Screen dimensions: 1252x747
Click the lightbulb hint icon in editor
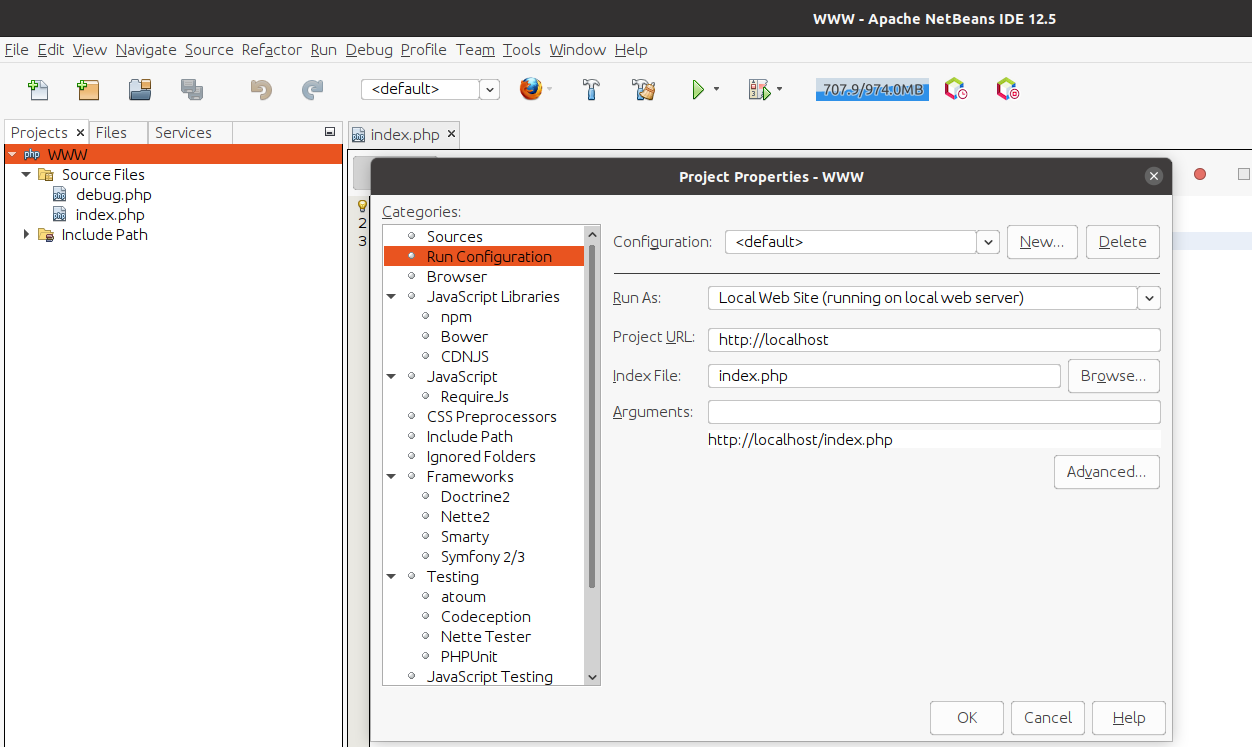[x=362, y=206]
